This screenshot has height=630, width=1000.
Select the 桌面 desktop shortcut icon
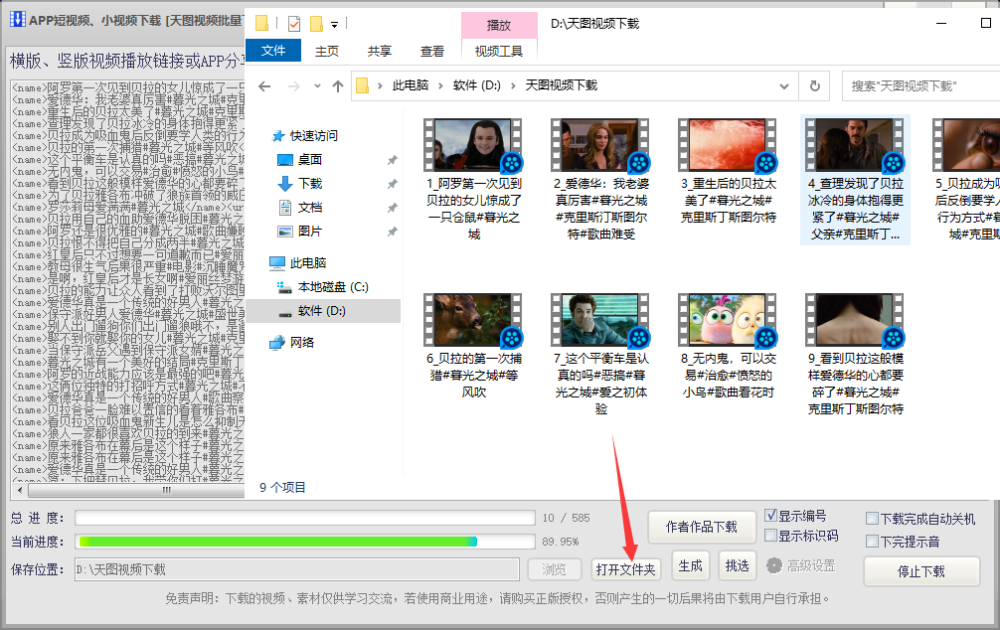click(285, 159)
